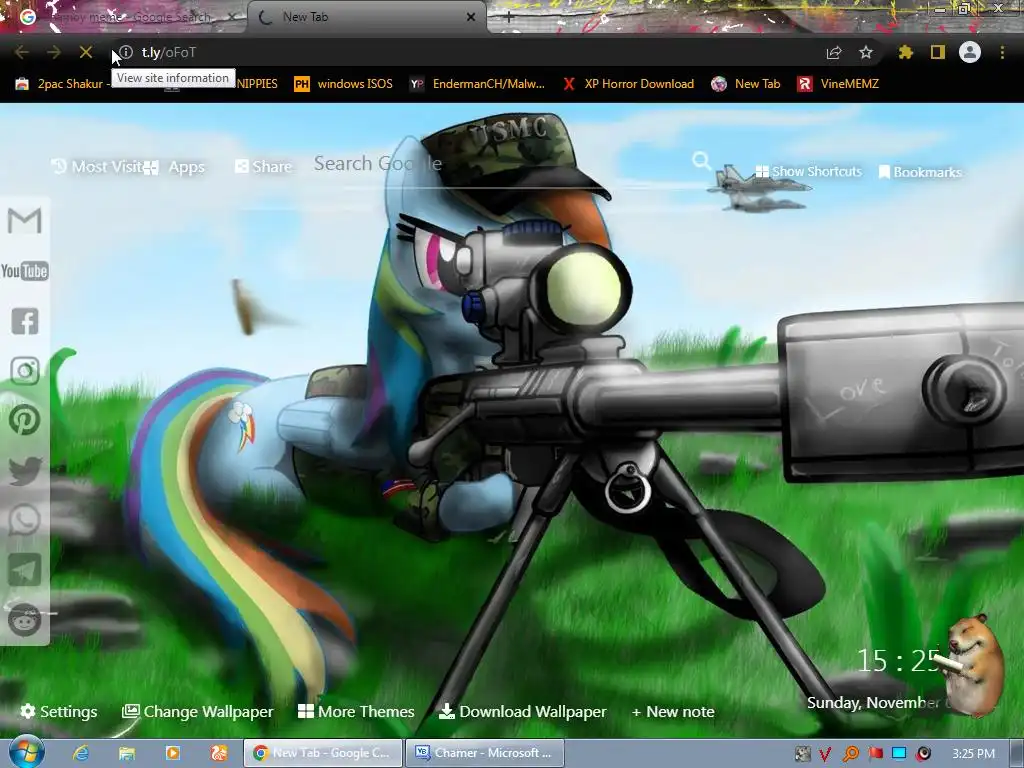Click the taskbar clock 3:25 PM
This screenshot has width=1024, height=768.
tap(973, 754)
